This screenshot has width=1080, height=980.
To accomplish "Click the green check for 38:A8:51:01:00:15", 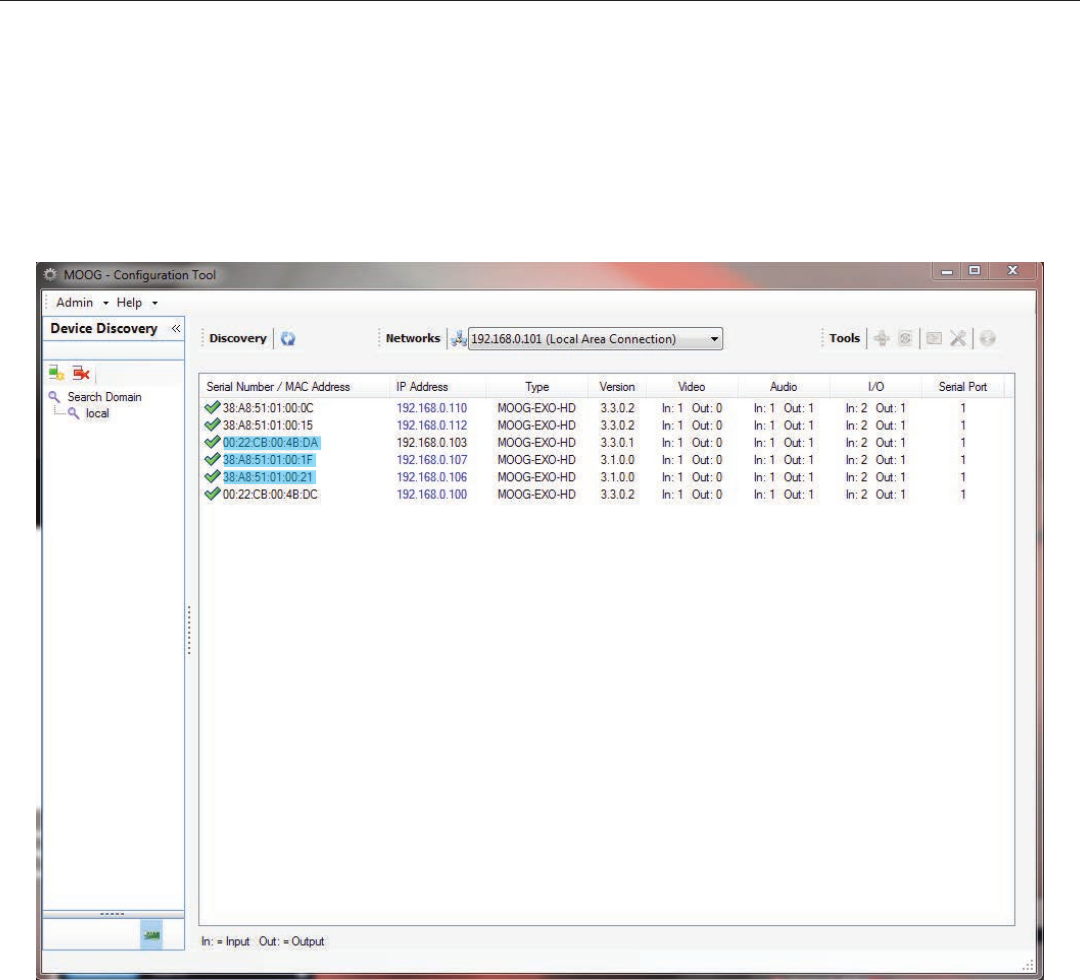I will tap(212, 425).
